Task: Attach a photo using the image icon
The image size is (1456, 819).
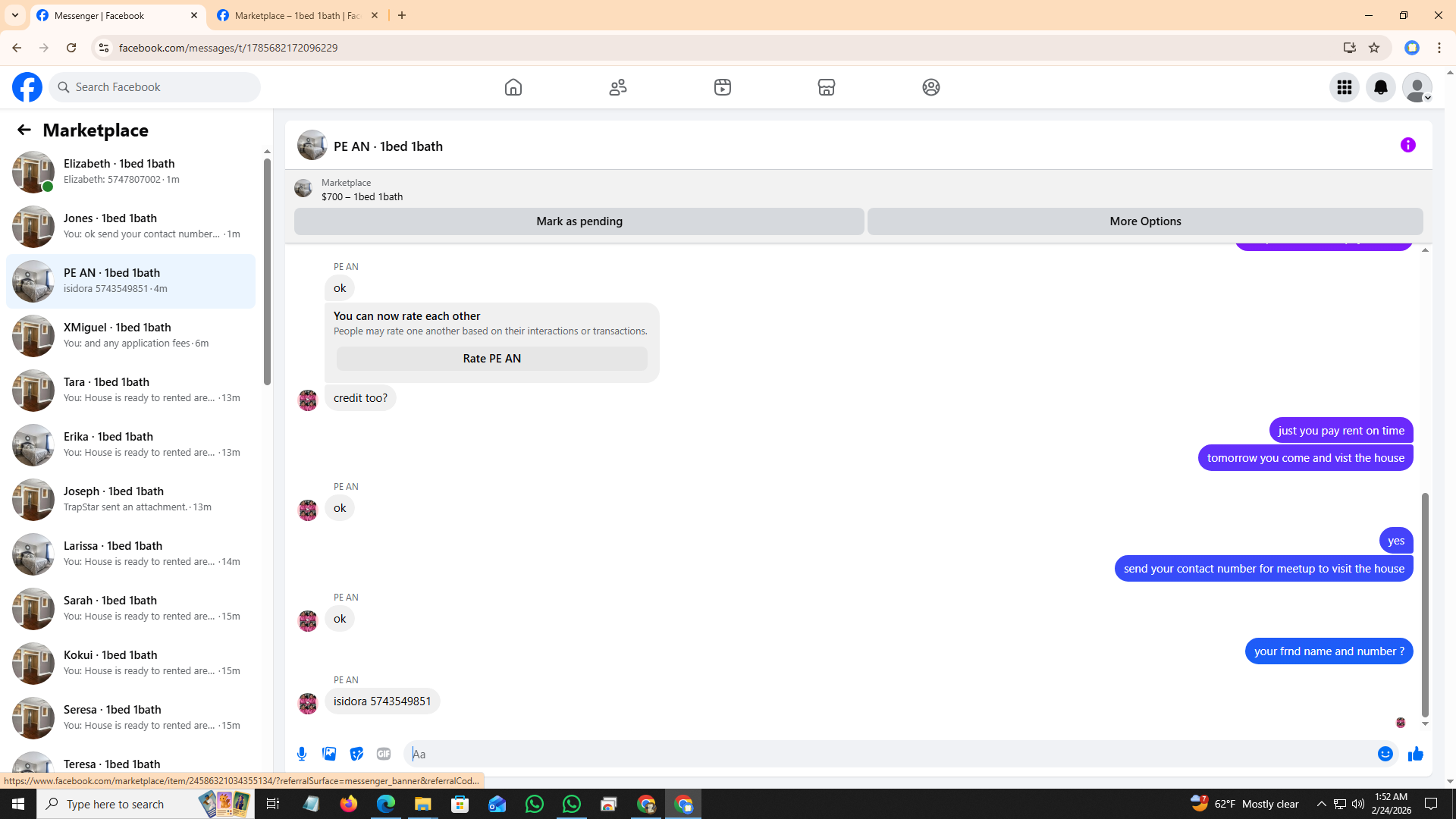Action: click(329, 754)
